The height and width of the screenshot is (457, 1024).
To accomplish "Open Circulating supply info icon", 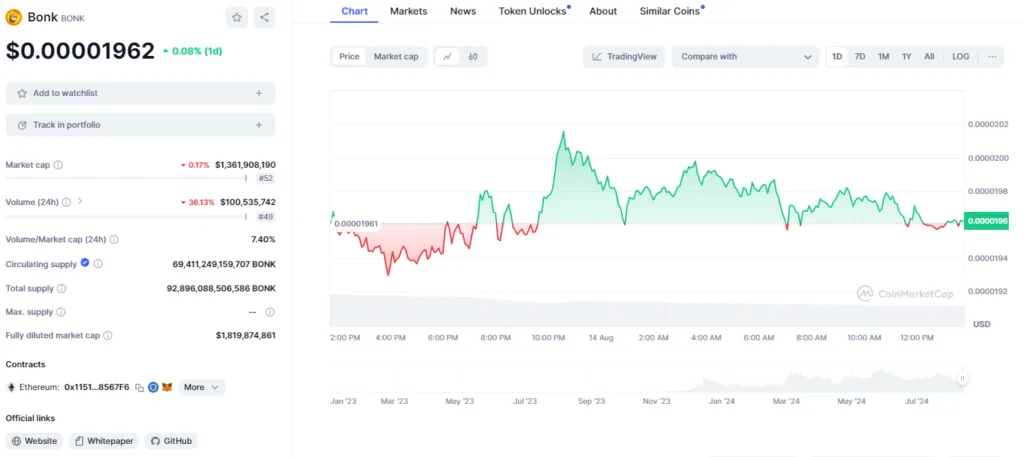I will 98,264.
